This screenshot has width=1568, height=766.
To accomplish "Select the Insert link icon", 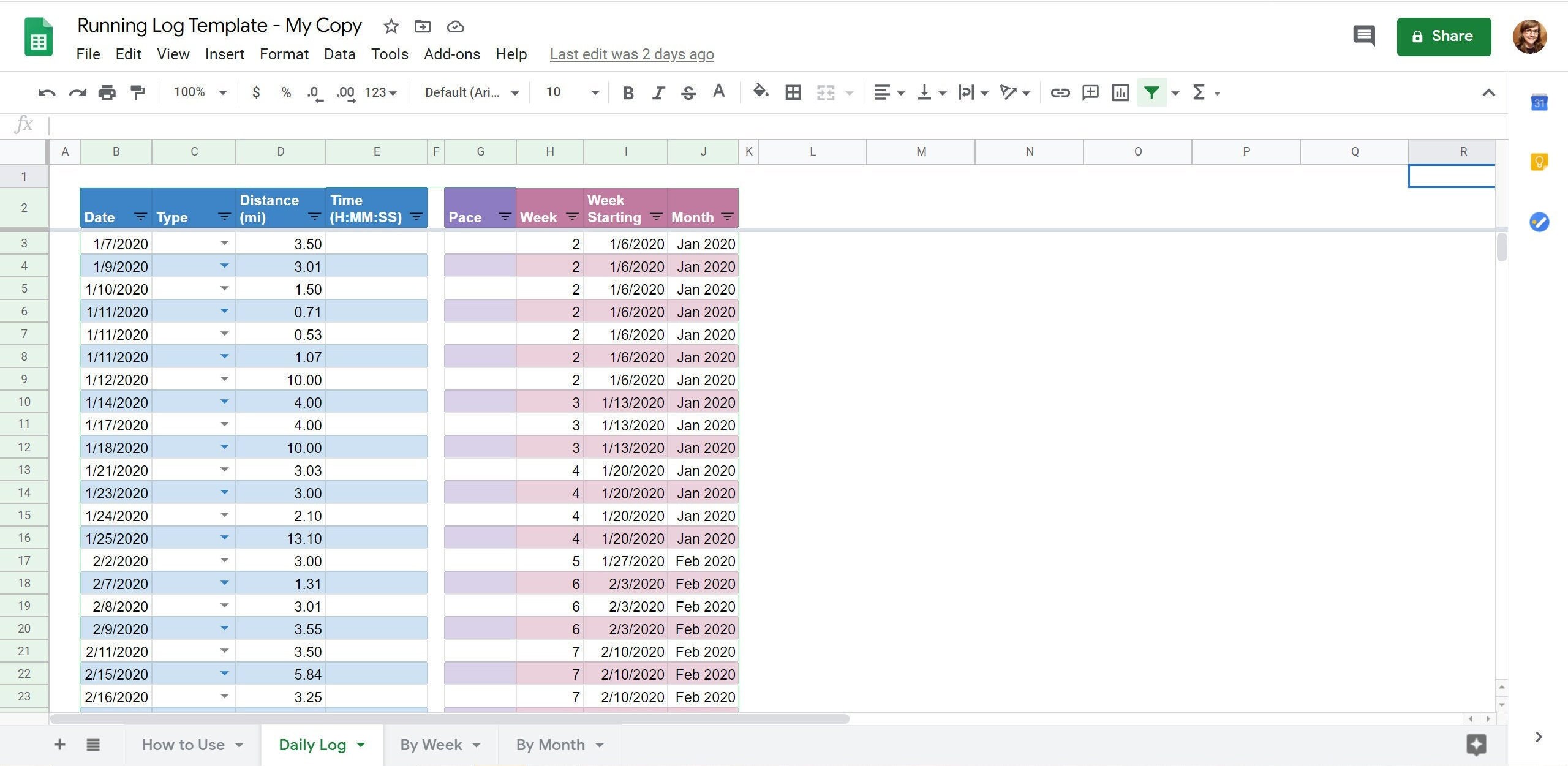I will (x=1060, y=92).
